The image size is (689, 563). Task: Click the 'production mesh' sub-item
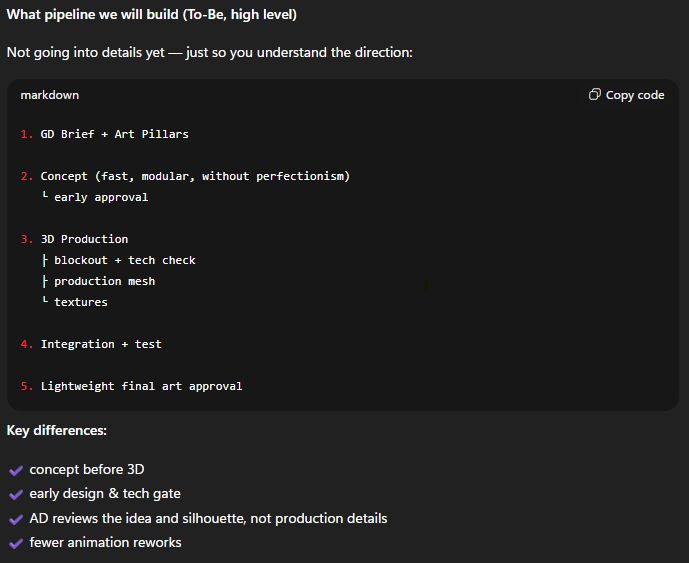(x=104, y=281)
